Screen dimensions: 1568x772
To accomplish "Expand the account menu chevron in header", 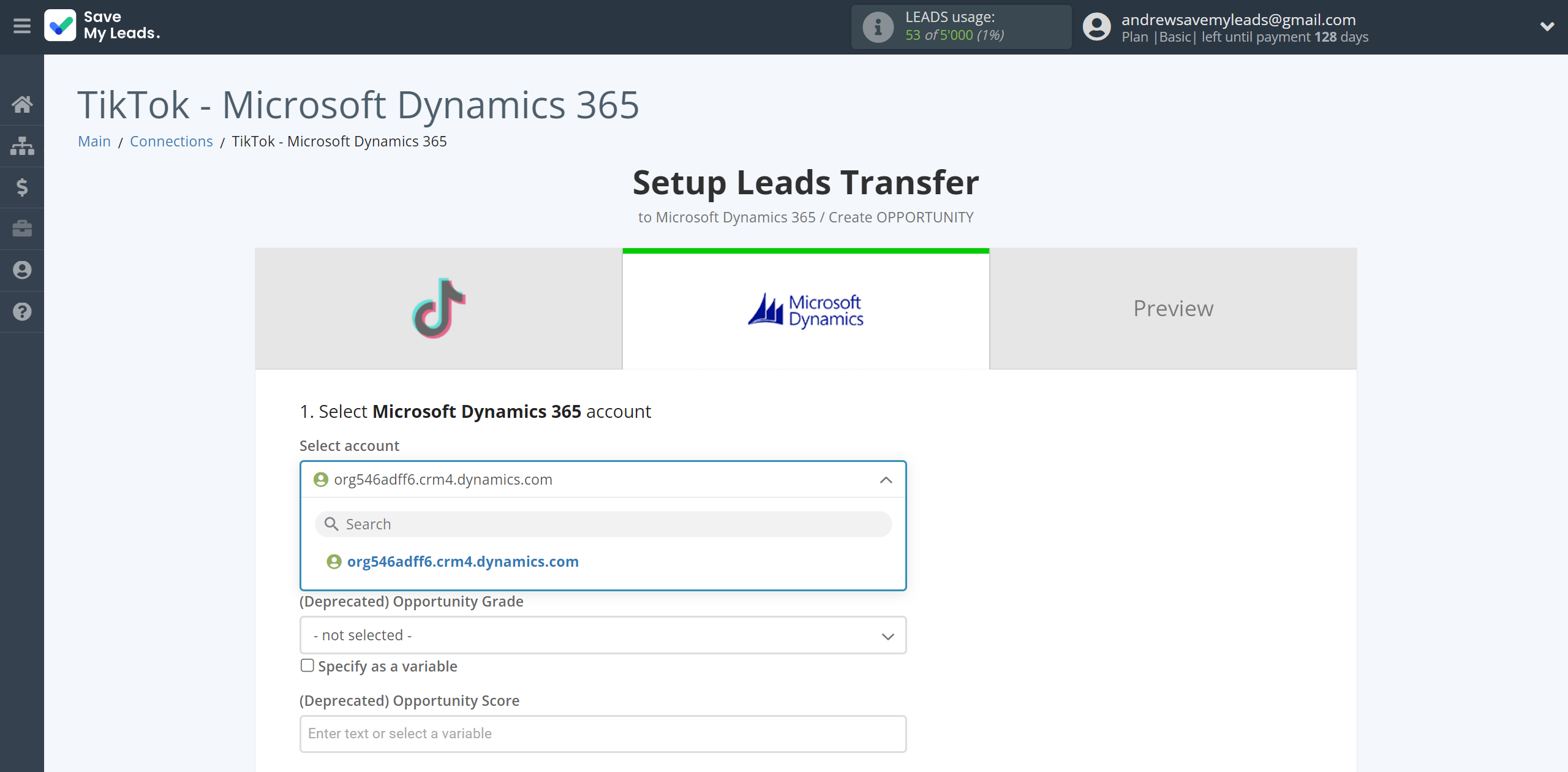I will pos(1547,26).
